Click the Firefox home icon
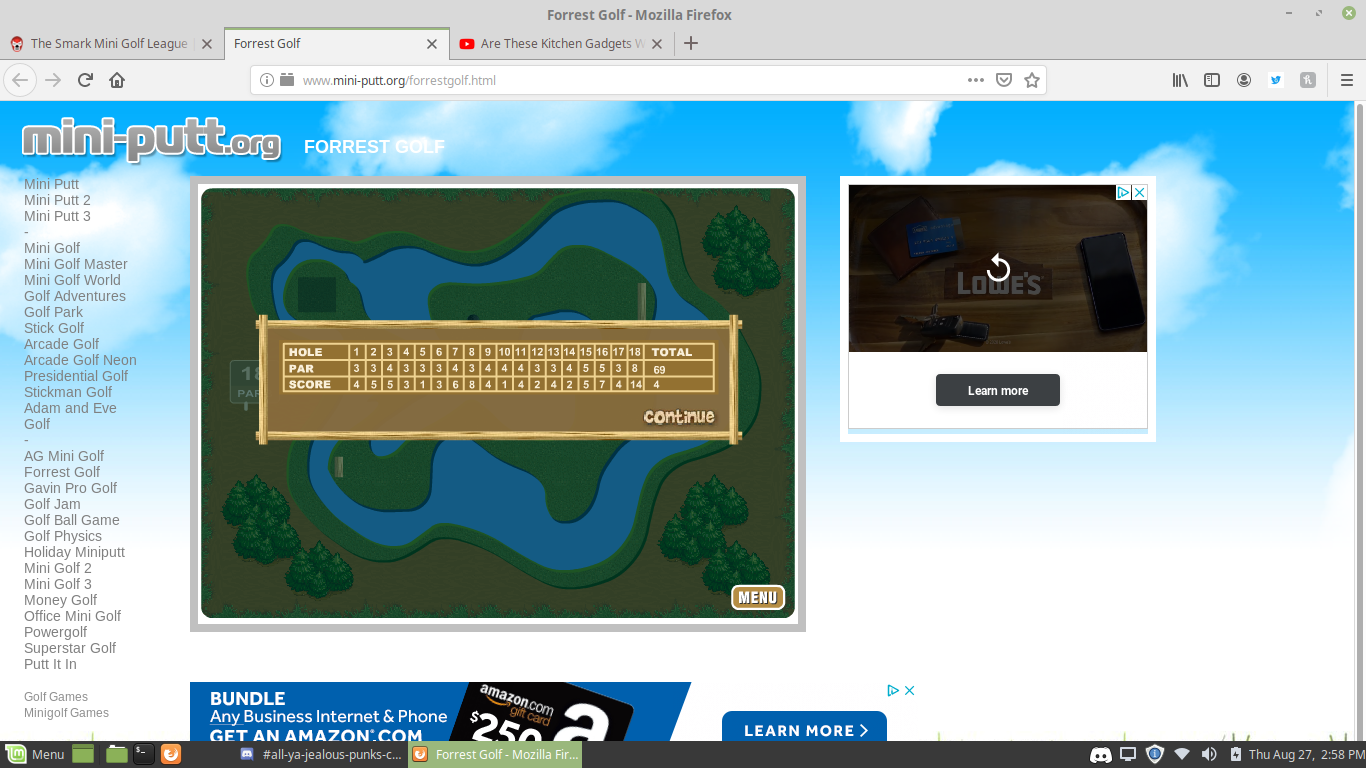The width and height of the screenshot is (1366, 768). 117,80
